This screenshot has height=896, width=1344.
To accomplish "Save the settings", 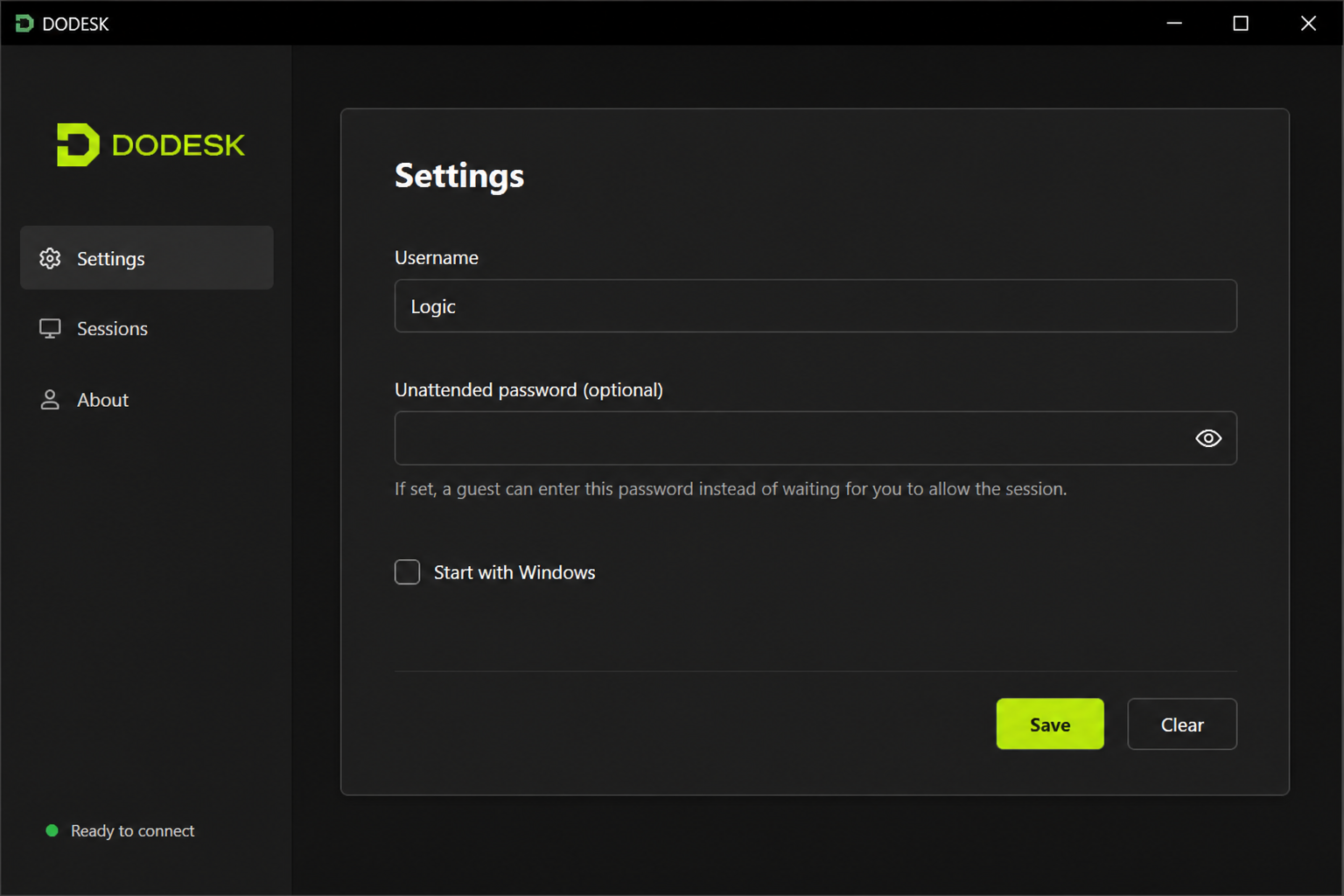I will (x=1050, y=724).
